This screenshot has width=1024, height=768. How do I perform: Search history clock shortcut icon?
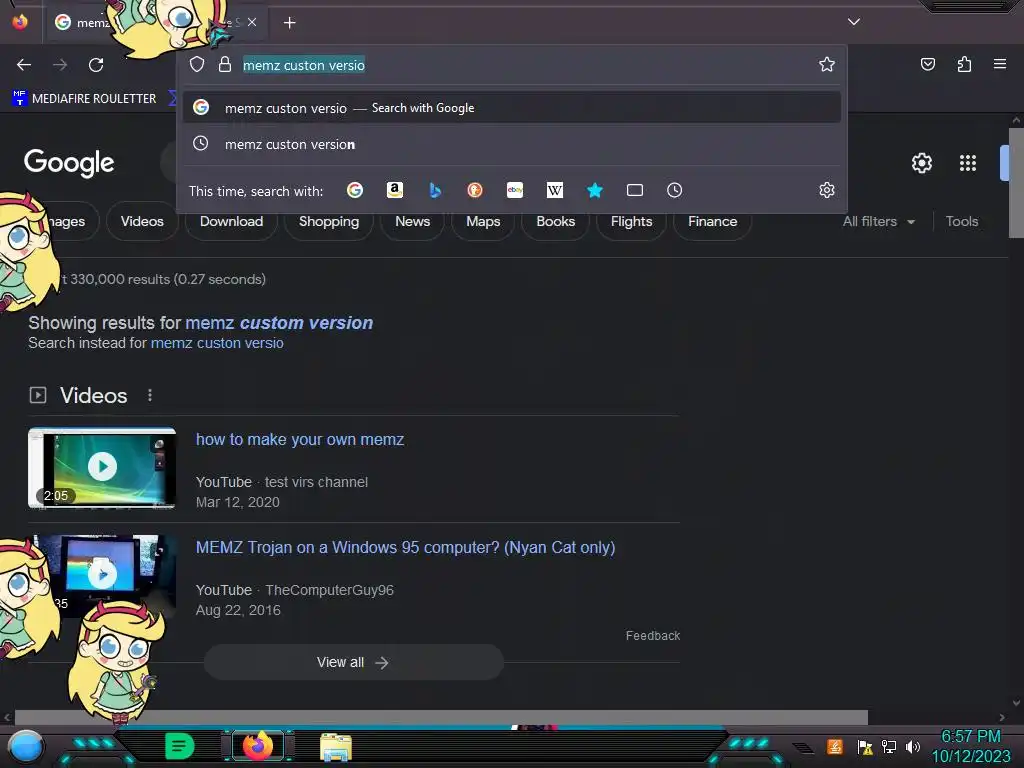(675, 190)
